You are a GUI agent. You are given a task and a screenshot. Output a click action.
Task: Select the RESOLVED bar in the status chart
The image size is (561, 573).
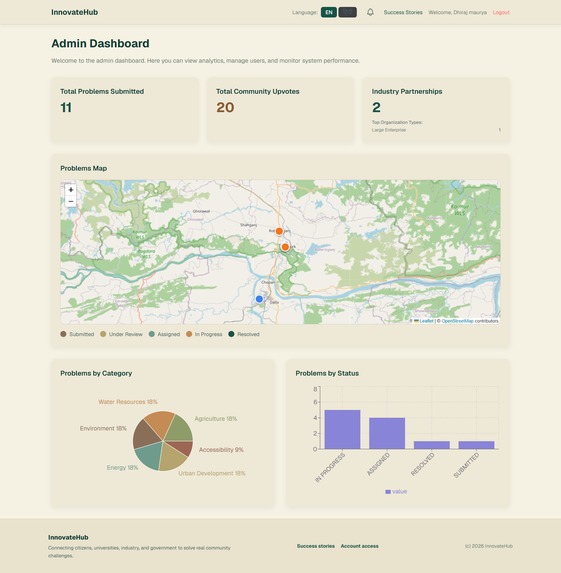pyautogui.click(x=432, y=445)
